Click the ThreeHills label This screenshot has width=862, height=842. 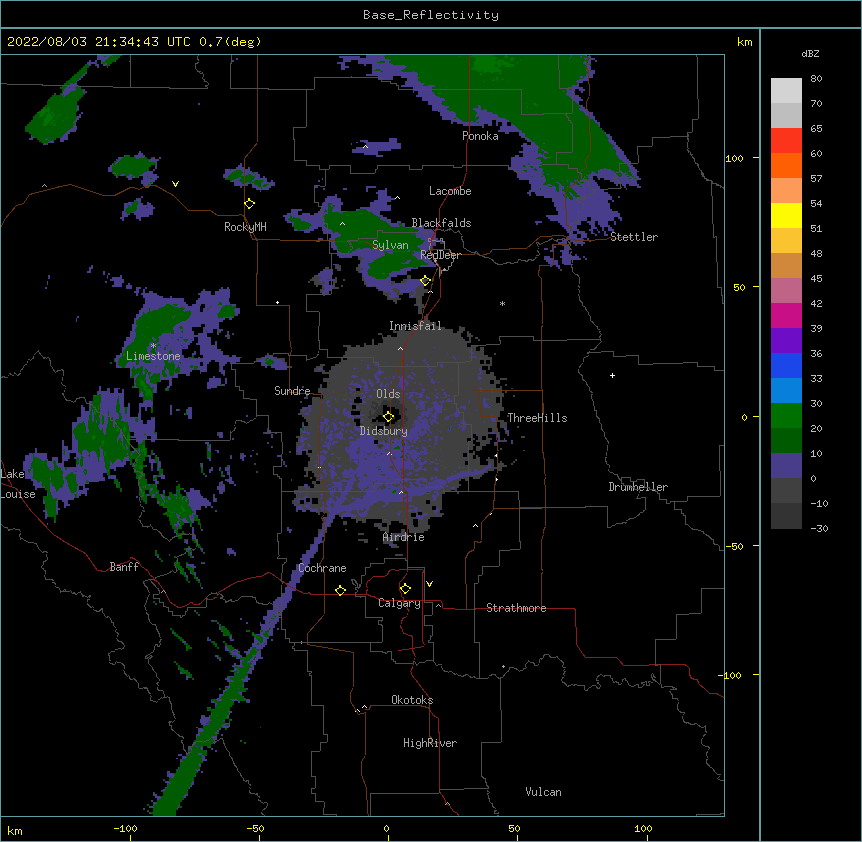point(537,418)
